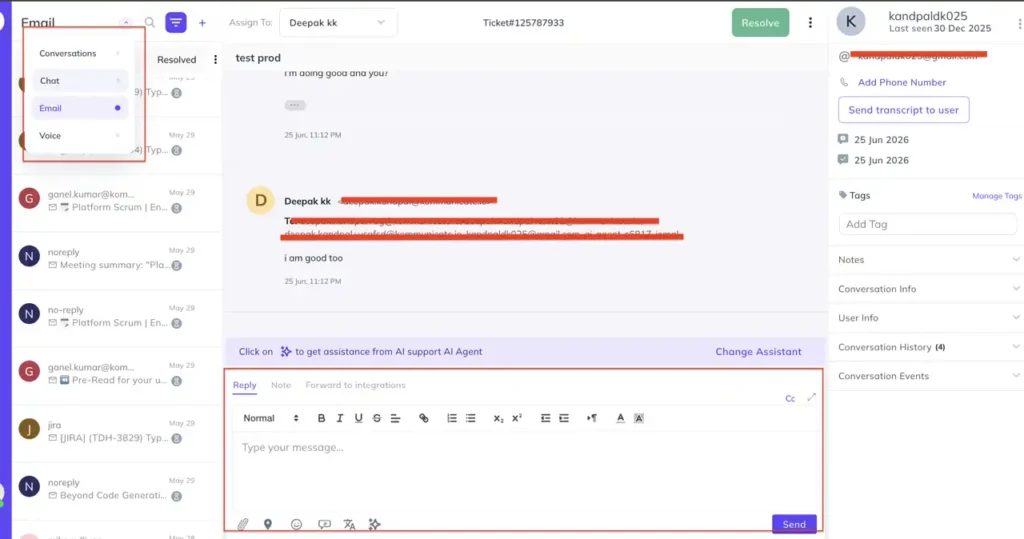Switch to the Note tab
1024x539 pixels.
(x=281, y=385)
